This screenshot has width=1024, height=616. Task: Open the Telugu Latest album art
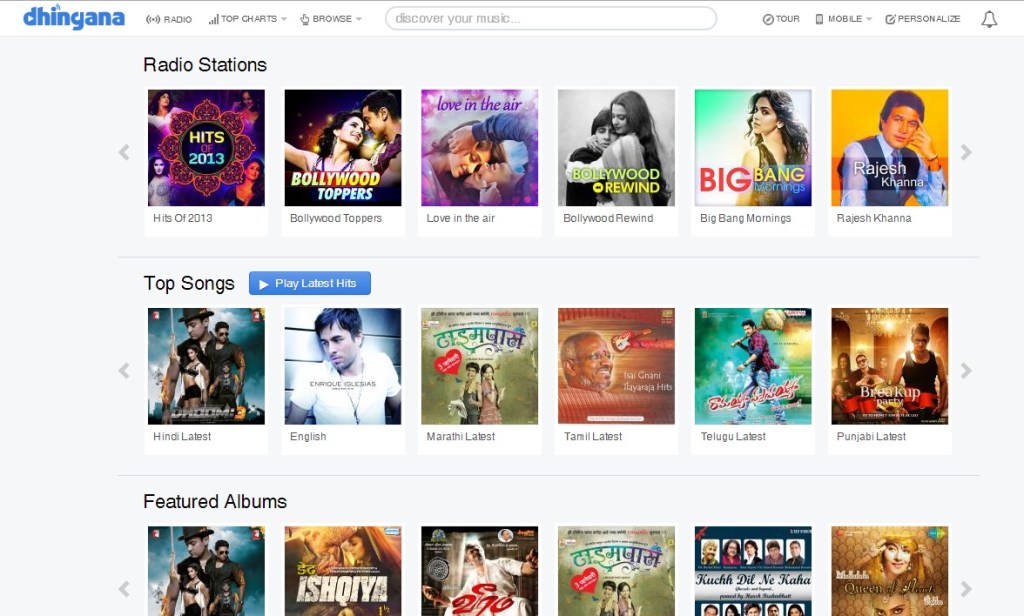click(753, 366)
